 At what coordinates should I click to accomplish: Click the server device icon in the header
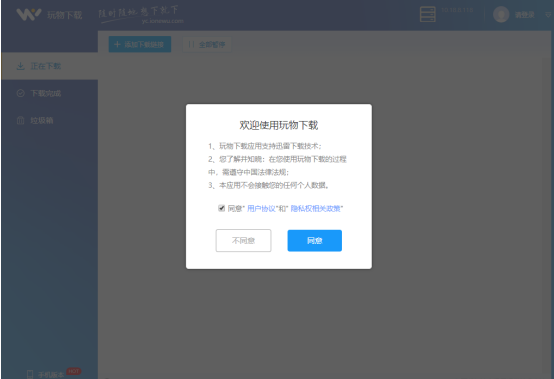[428, 14]
